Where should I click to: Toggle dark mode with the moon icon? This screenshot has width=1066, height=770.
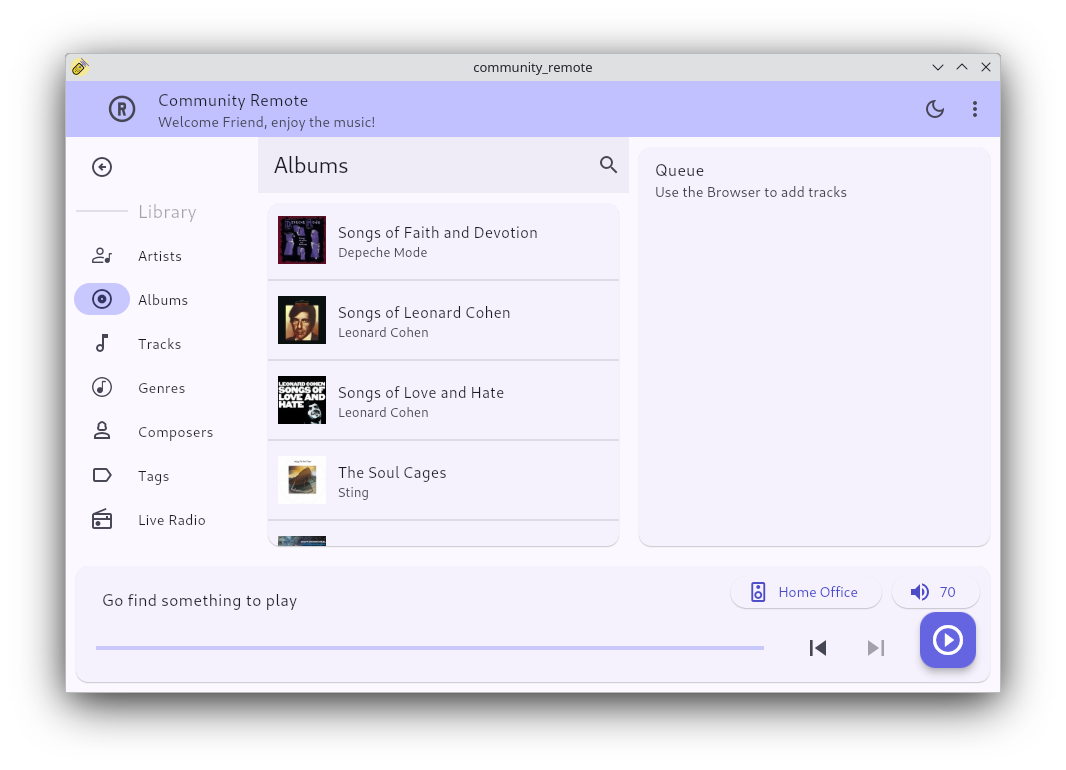click(x=935, y=109)
